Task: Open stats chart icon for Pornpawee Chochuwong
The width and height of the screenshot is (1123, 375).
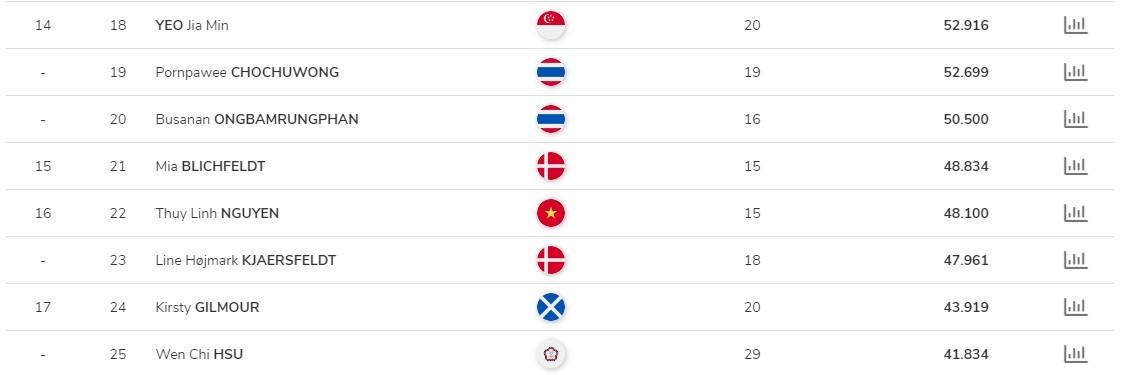Action: tap(1075, 72)
